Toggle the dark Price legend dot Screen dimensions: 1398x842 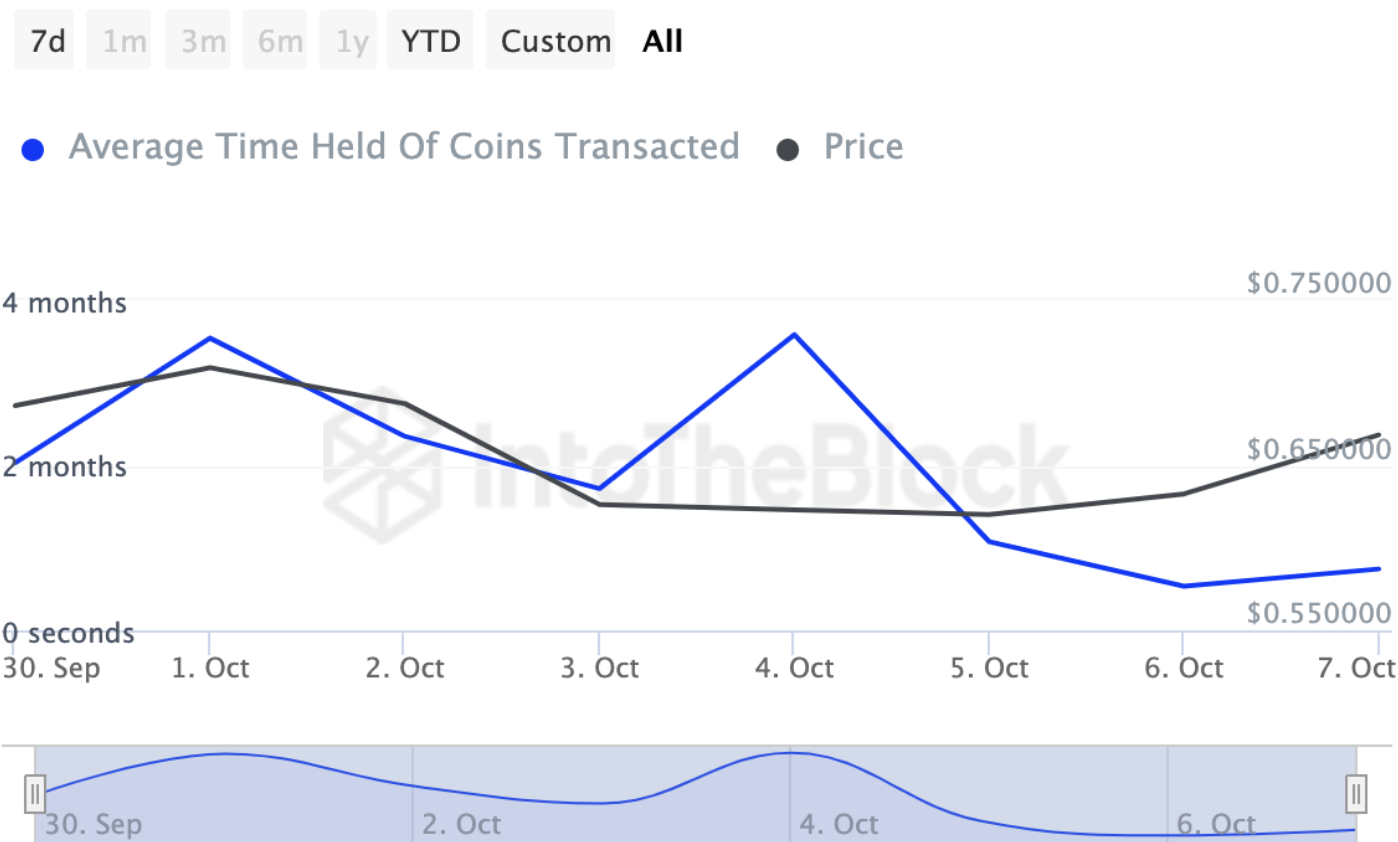click(788, 150)
